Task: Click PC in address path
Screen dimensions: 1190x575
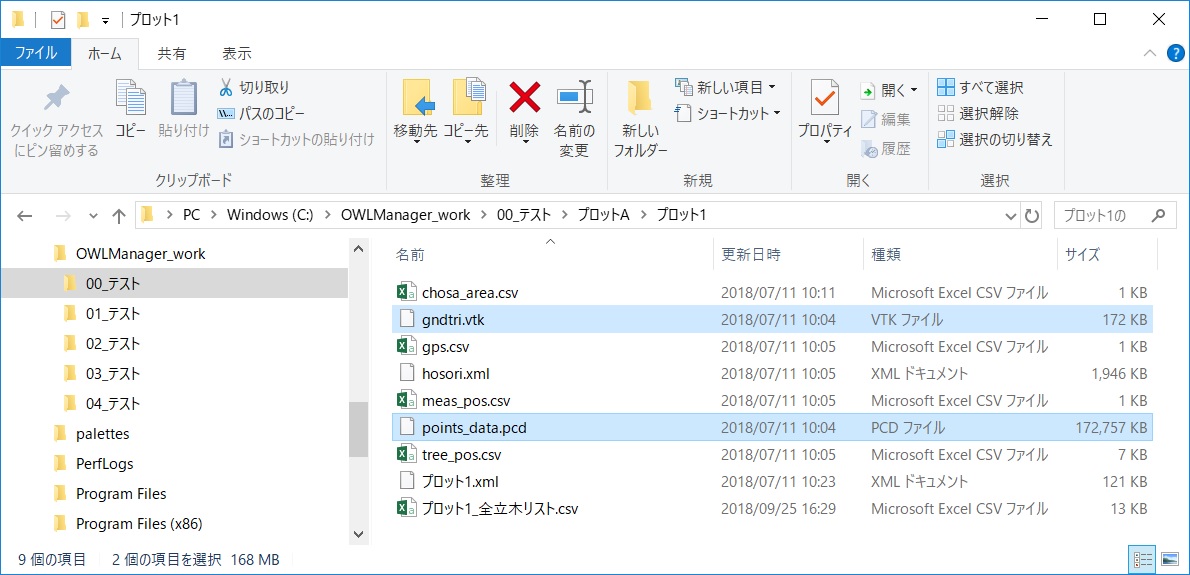Action: pyautogui.click(x=192, y=215)
